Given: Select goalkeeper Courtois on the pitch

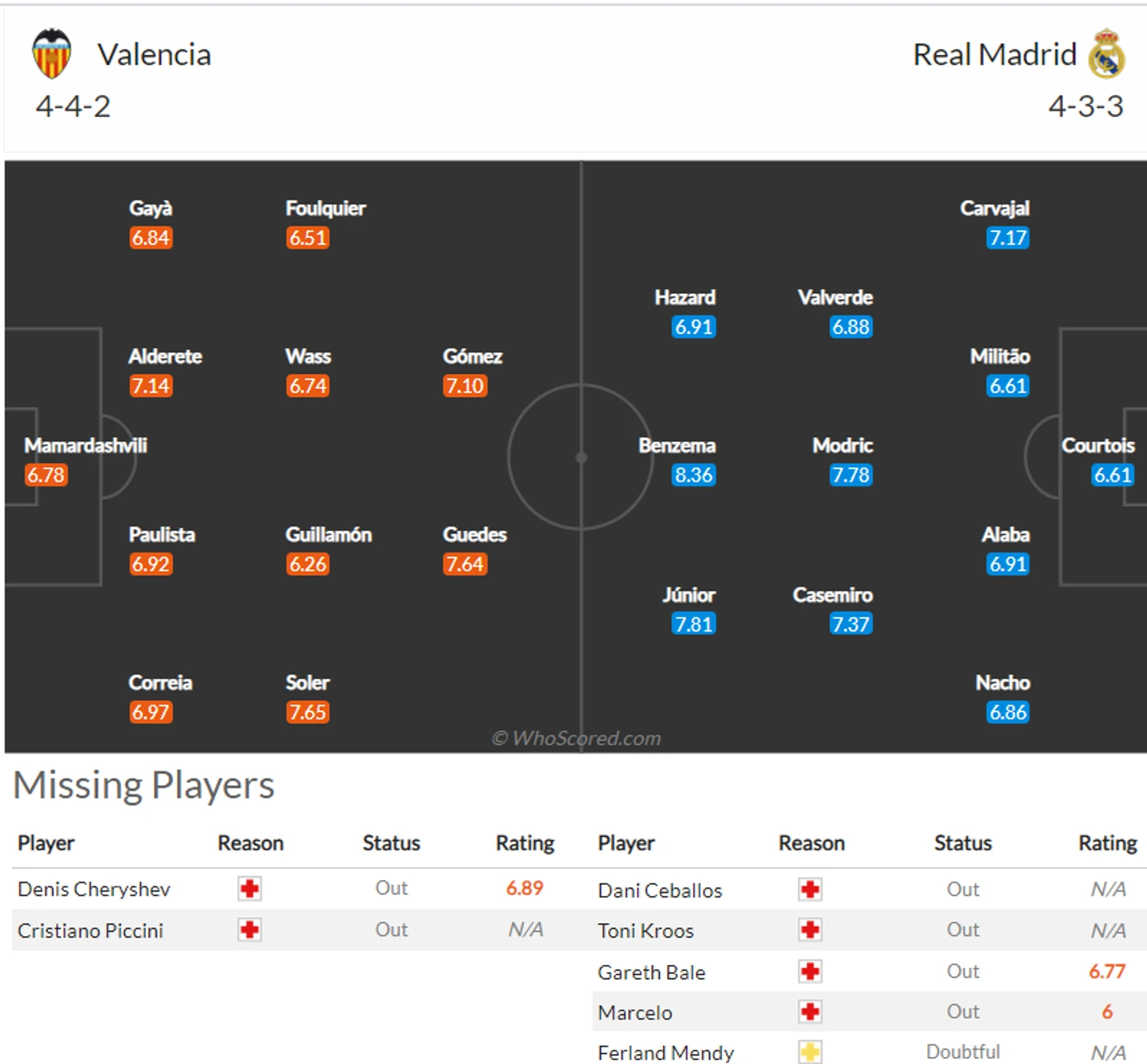Looking at the screenshot, I should [1098, 446].
